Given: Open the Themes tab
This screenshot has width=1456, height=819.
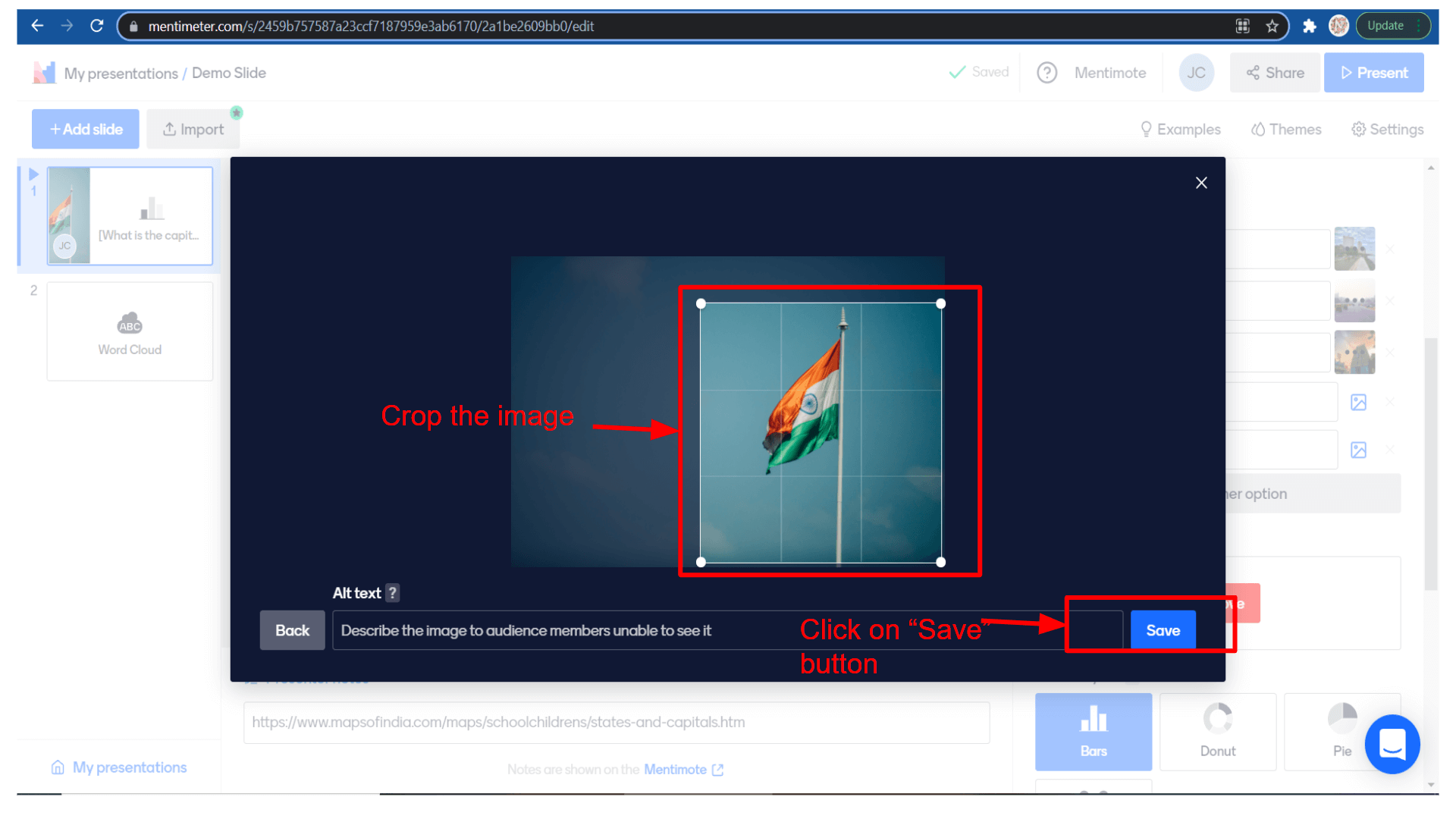Looking at the screenshot, I should pyautogui.click(x=1286, y=129).
